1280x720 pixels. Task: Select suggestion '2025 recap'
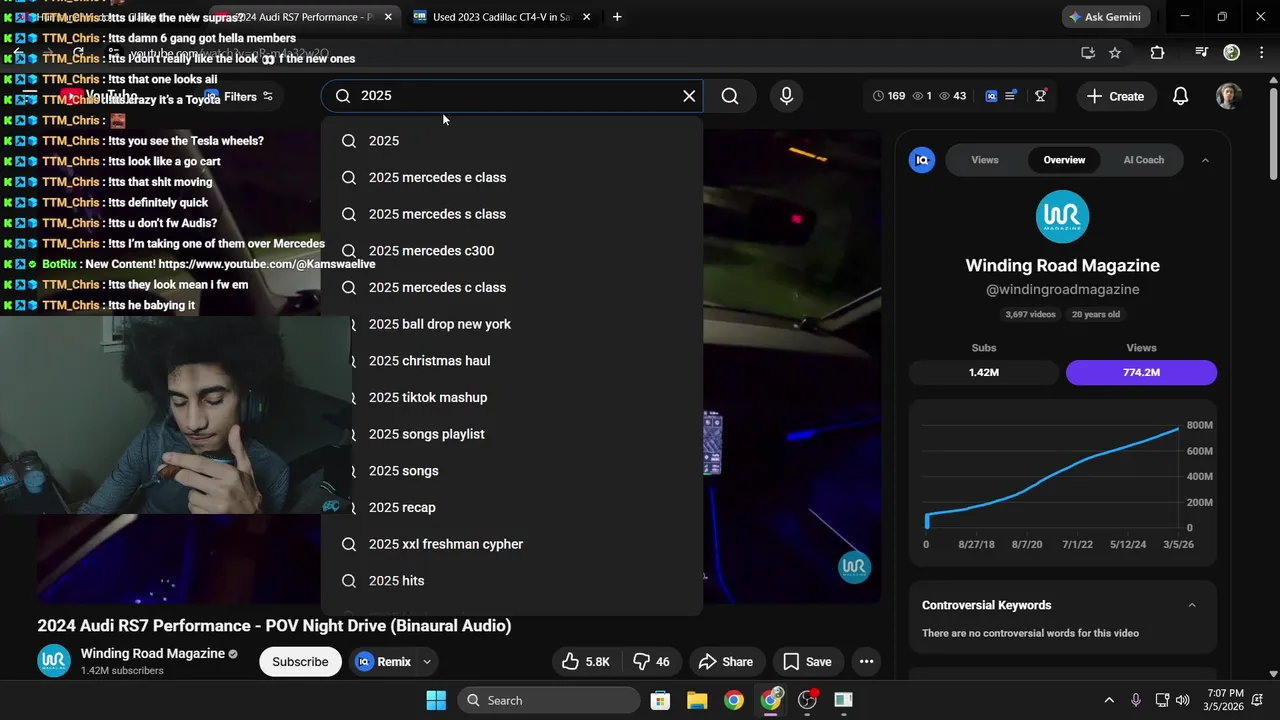512,507
